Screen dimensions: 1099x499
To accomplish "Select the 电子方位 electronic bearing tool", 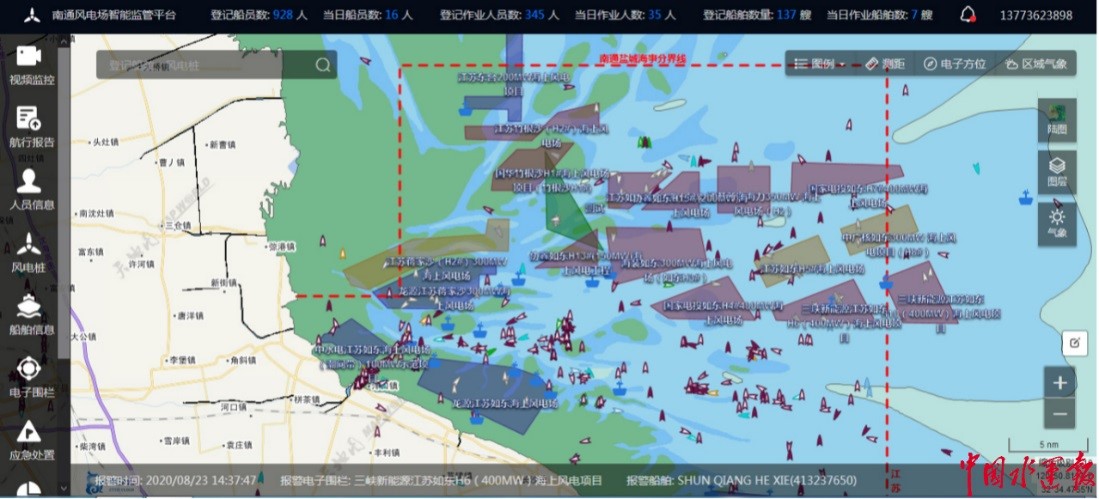I will click(x=954, y=64).
